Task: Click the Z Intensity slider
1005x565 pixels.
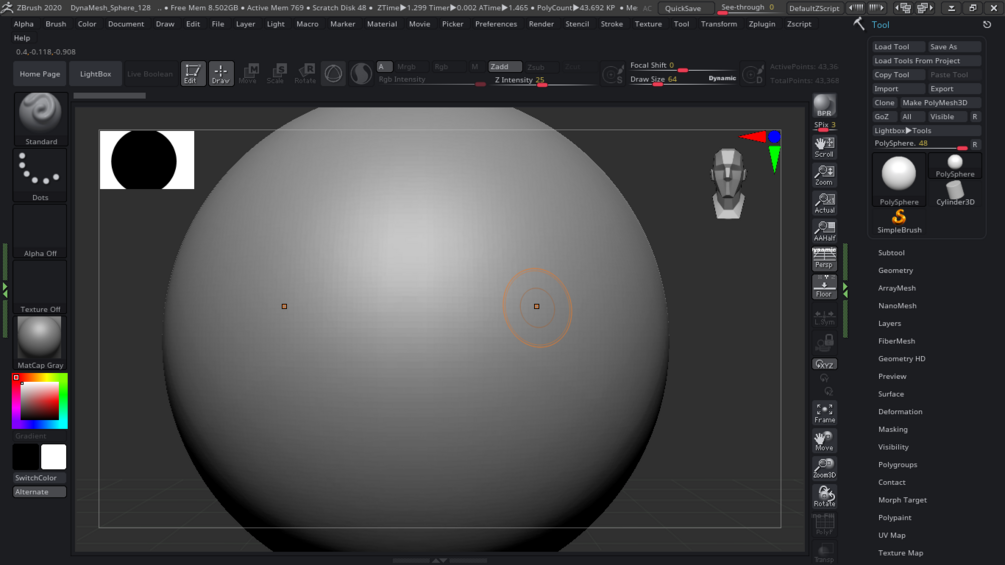Action: coord(544,81)
